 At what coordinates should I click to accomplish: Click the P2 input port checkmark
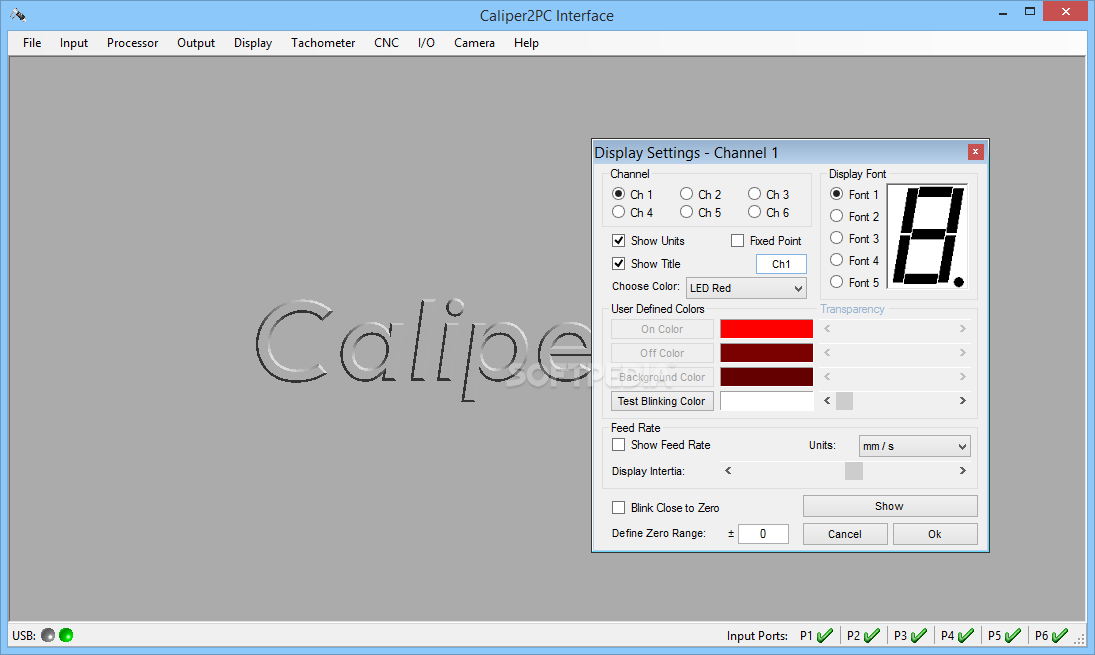click(872, 635)
